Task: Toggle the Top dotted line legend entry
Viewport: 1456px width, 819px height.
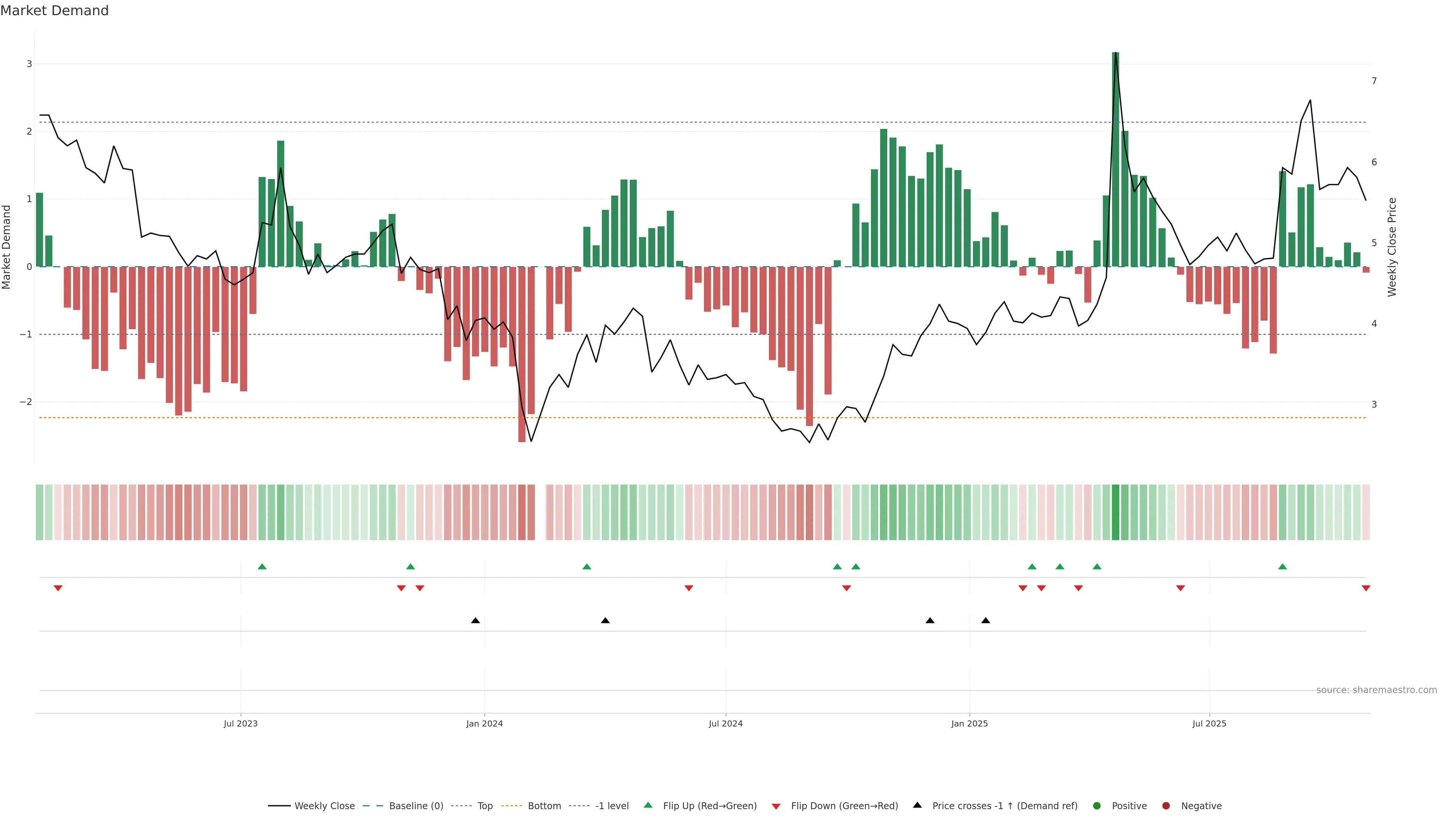Action: pos(485,805)
